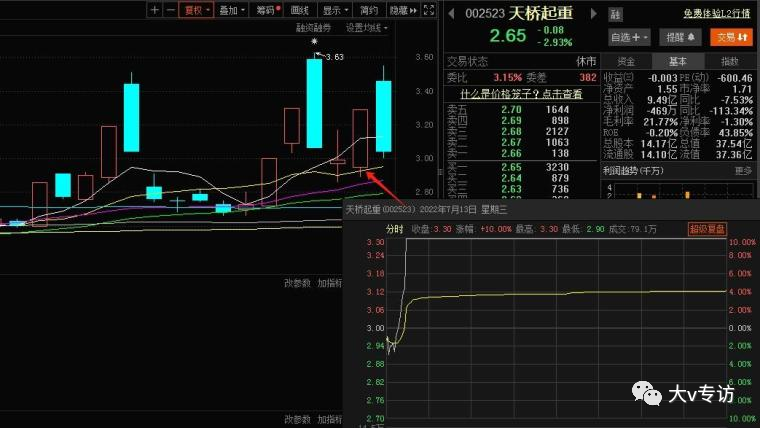
Task: Open 免费体验L2行情 link
Action: pyautogui.click(x=717, y=14)
